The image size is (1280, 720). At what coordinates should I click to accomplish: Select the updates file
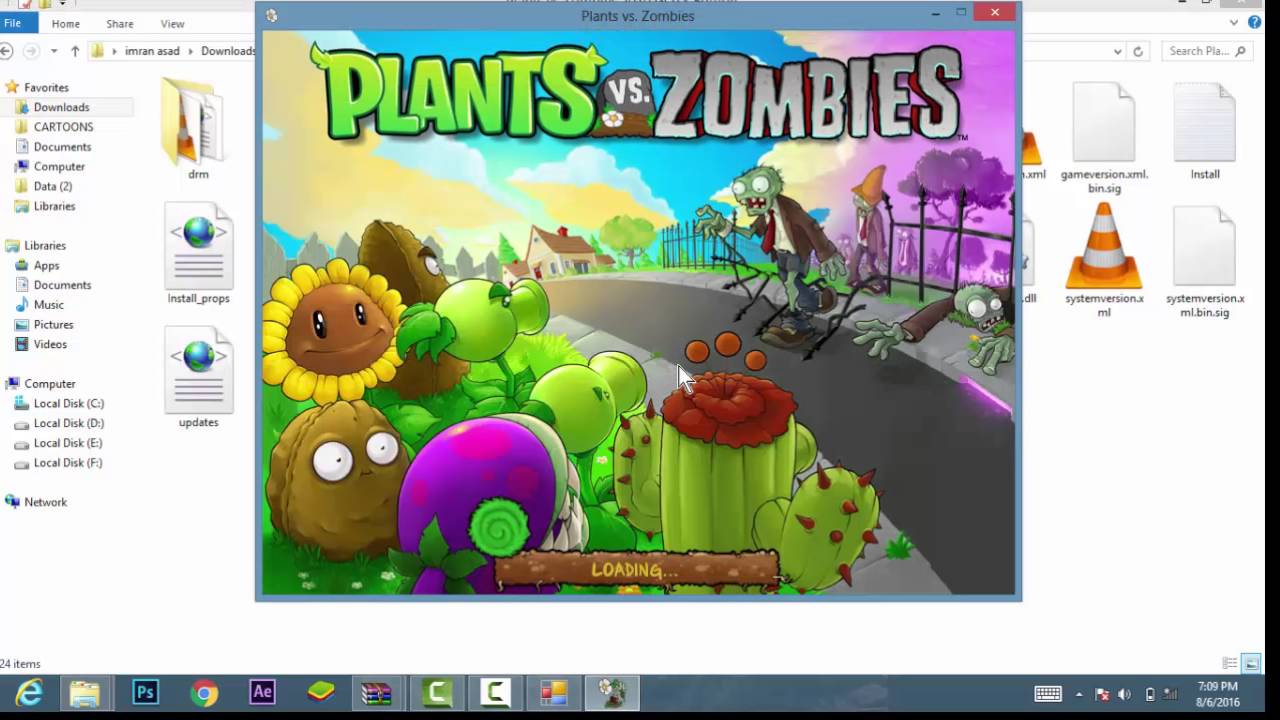pyautogui.click(x=198, y=378)
